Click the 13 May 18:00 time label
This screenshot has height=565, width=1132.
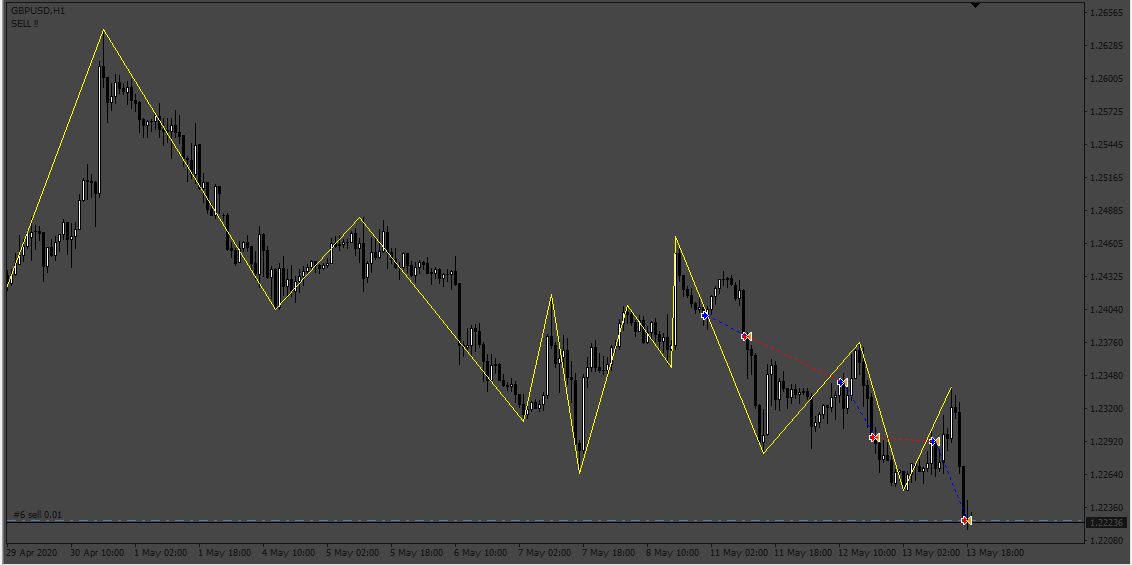pos(996,553)
